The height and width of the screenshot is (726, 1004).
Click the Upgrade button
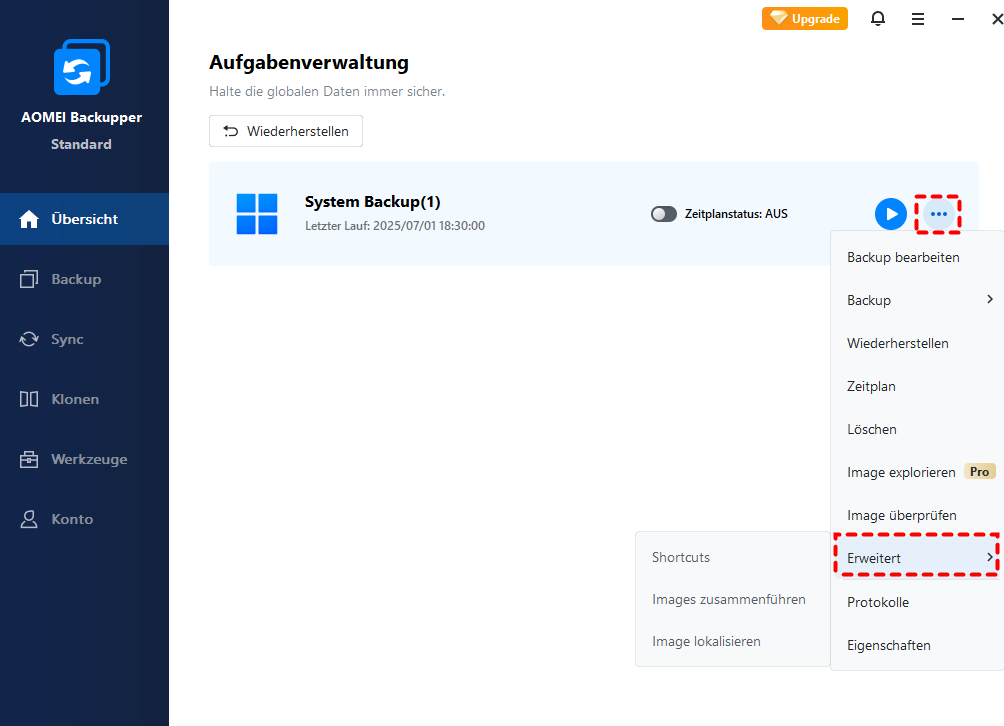point(805,19)
